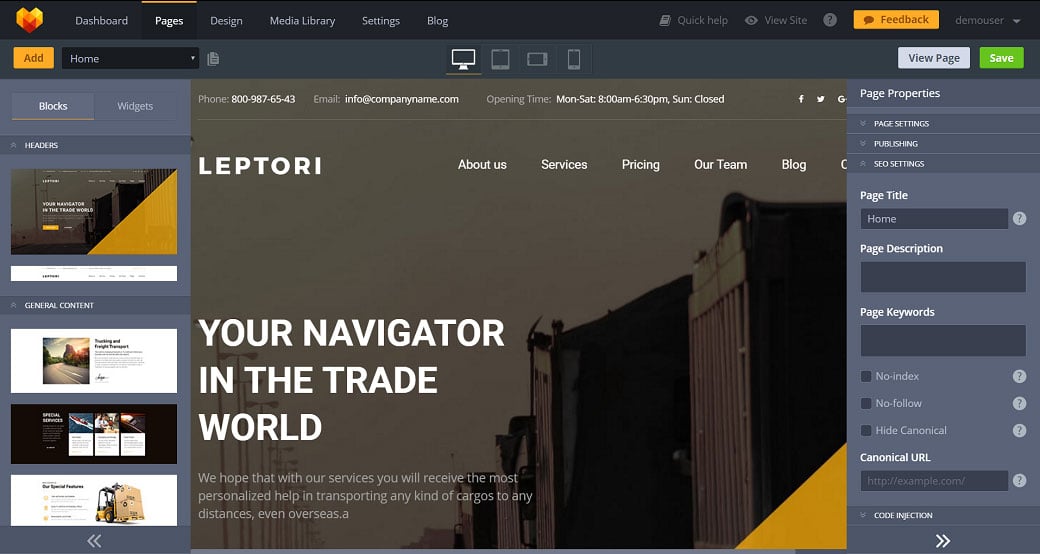Collapse Page Properties panel with double-arrow icon
The width and height of the screenshot is (1040, 554).
coord(942,541)
